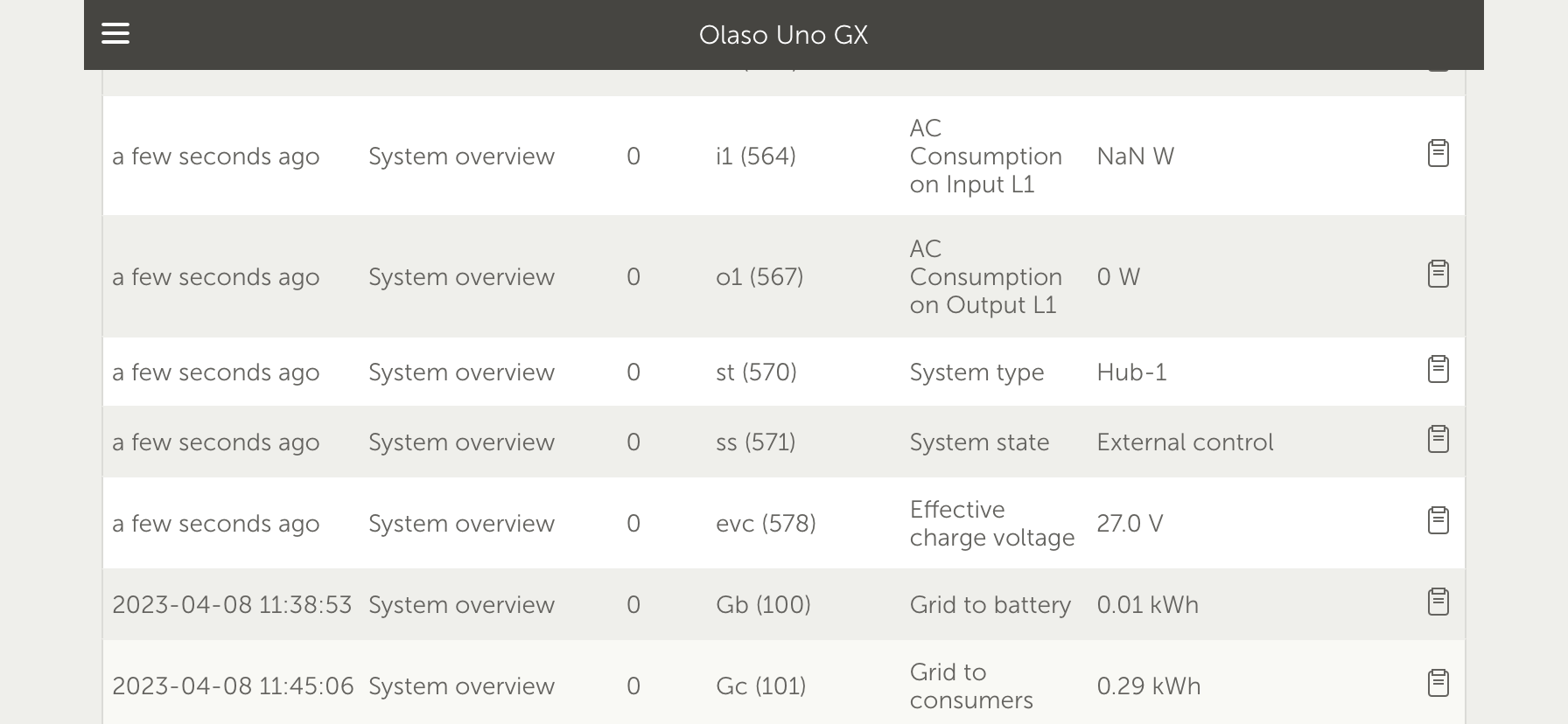This screenshot has width=1568, height=724.
Task: Open the hamburger navigation menu
Action: tap(115, 34)
